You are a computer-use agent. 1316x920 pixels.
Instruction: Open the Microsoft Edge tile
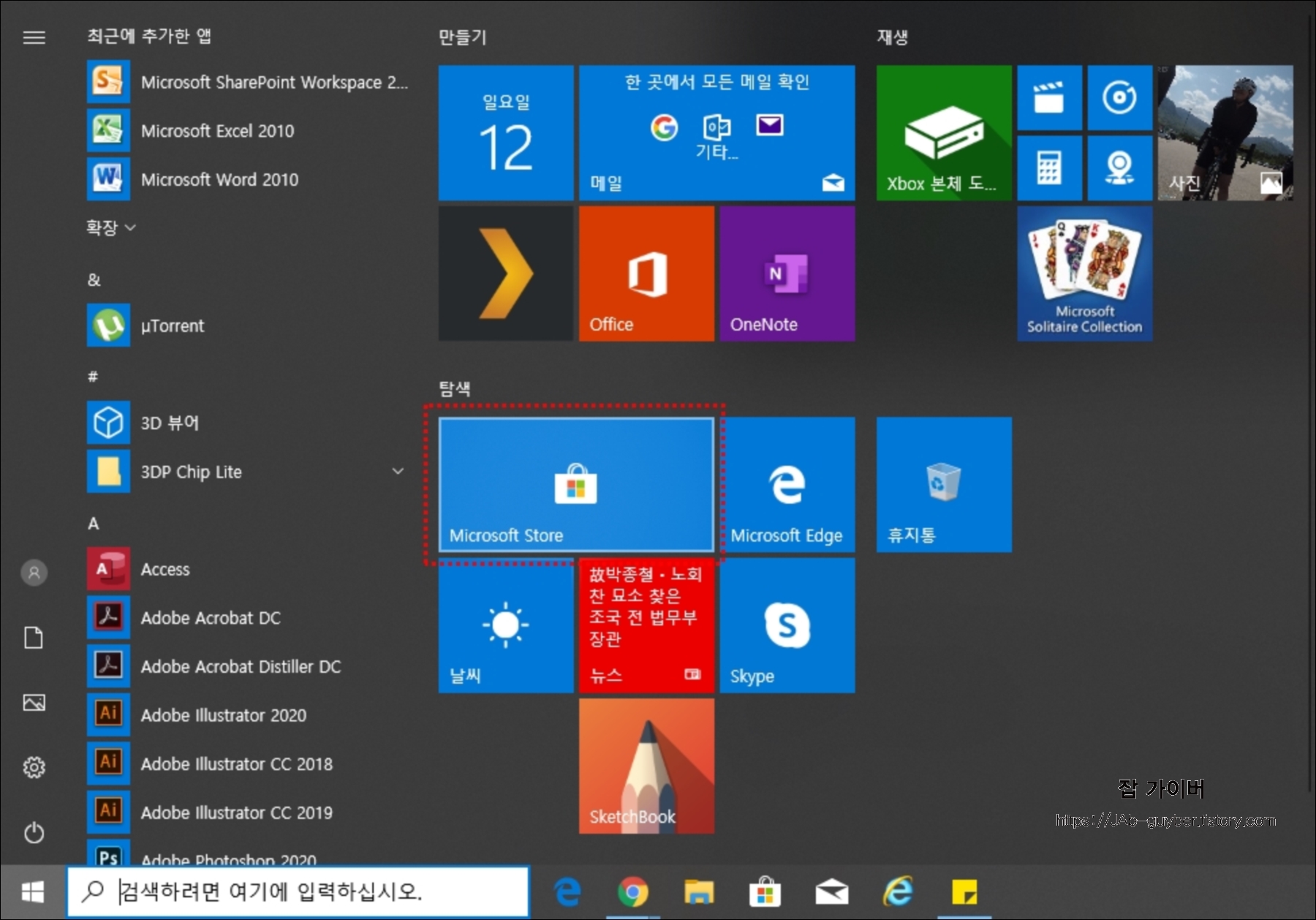(787, 484)
